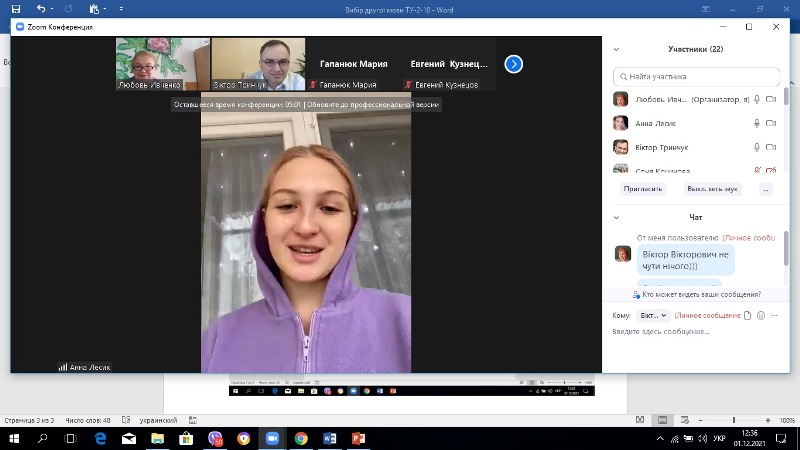The height and width of the screenshot is (450, 800).
Task: Click Число слов: 40 in status bar
Action: (88, 420)
